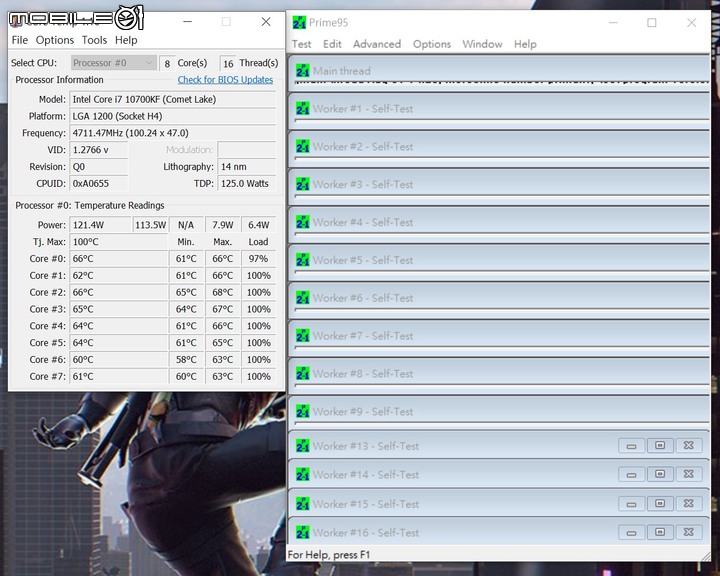
Task: Click the Platform field LGA 1200
Action: click(173, 116)
